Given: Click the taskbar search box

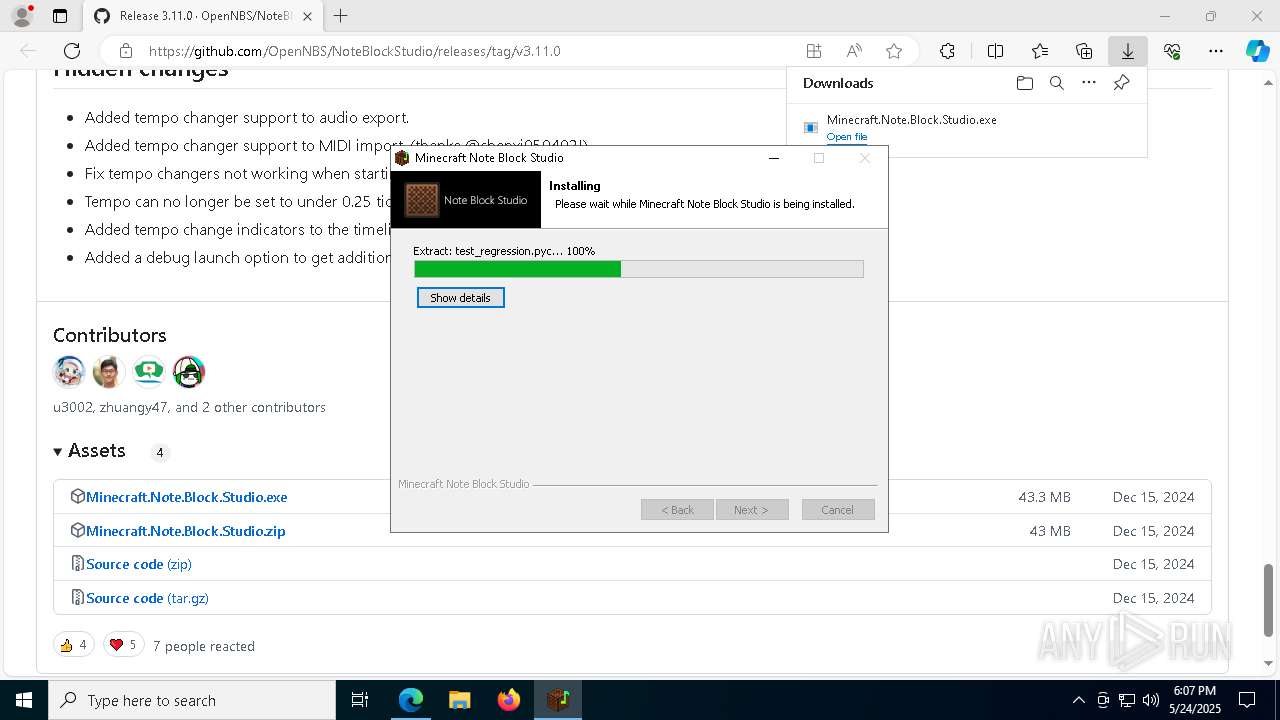Looking at the screenshot, I should 192,700.
